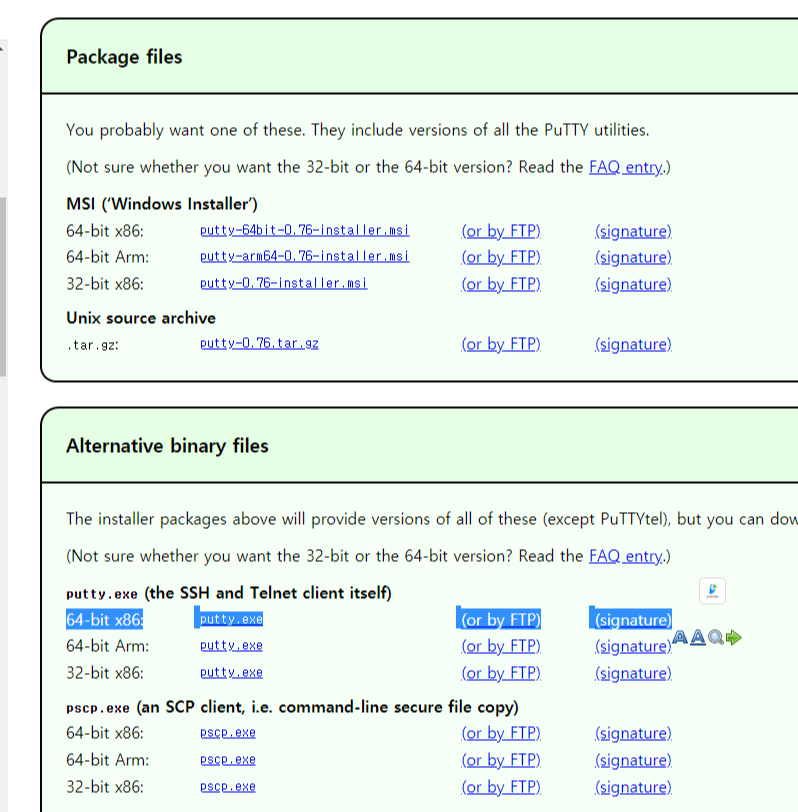This screenshot has width=798, height=812.
Task: Open the FTP link for 32-bit x86 pscp.exe
Action: coord(501,787)
